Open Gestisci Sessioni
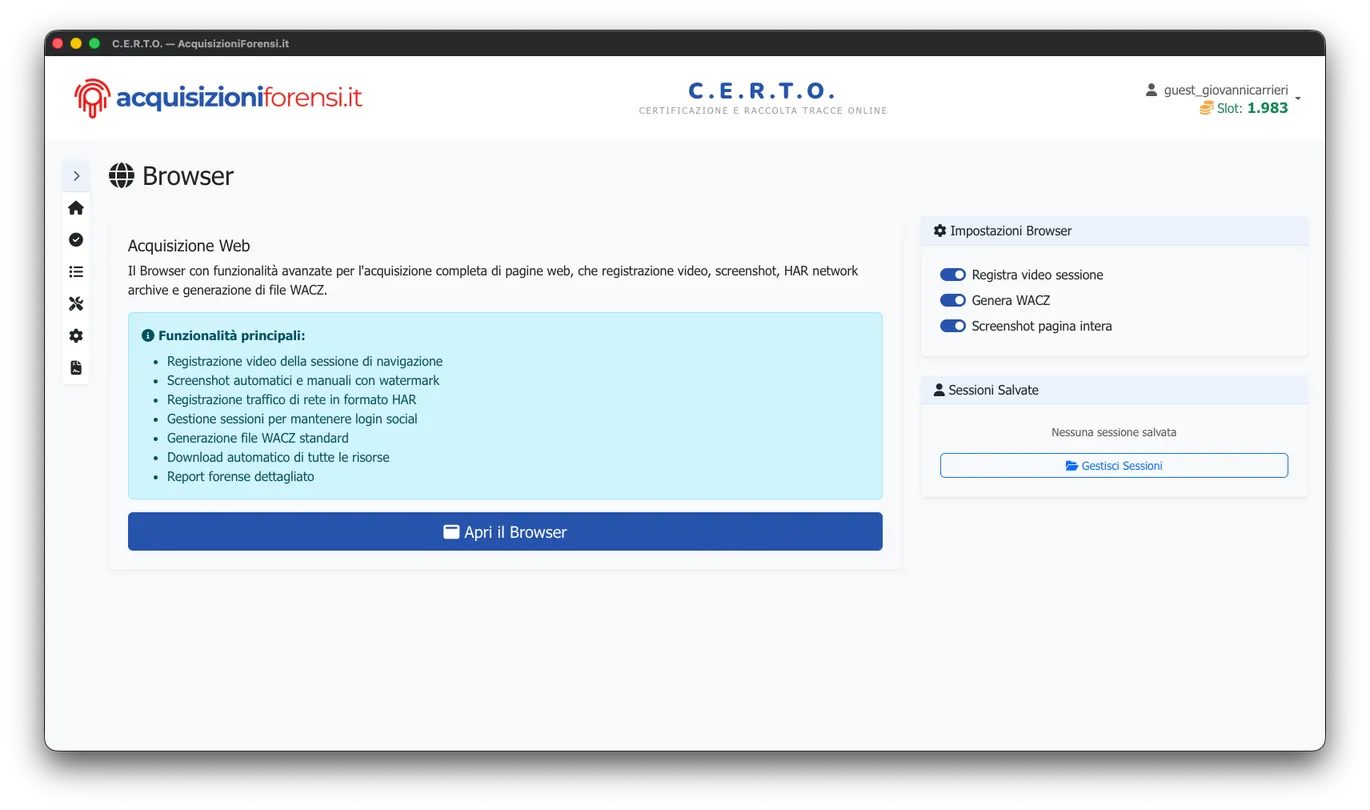 tap(1113, 464)
